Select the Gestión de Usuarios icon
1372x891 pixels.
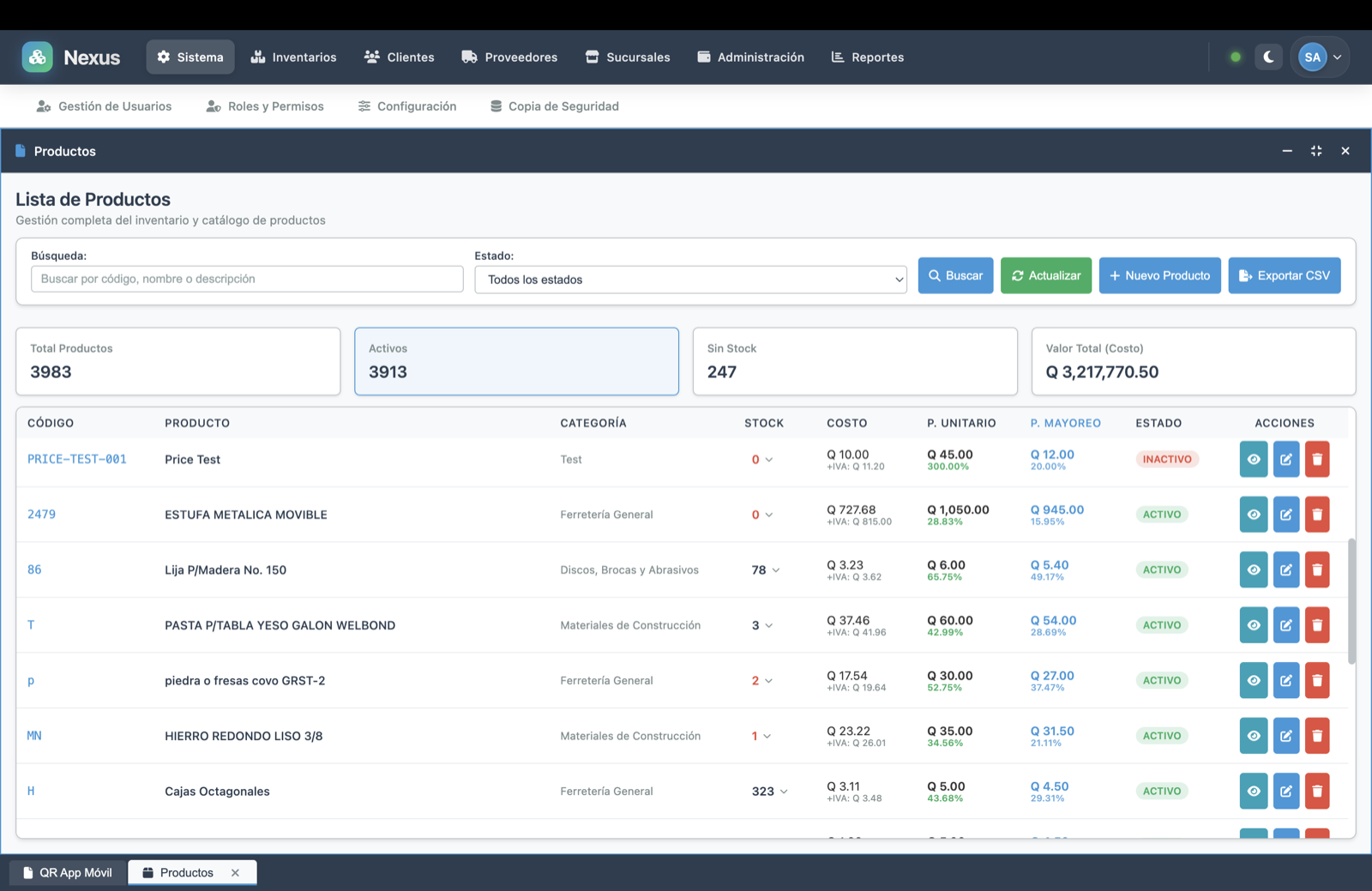point(42,105)
